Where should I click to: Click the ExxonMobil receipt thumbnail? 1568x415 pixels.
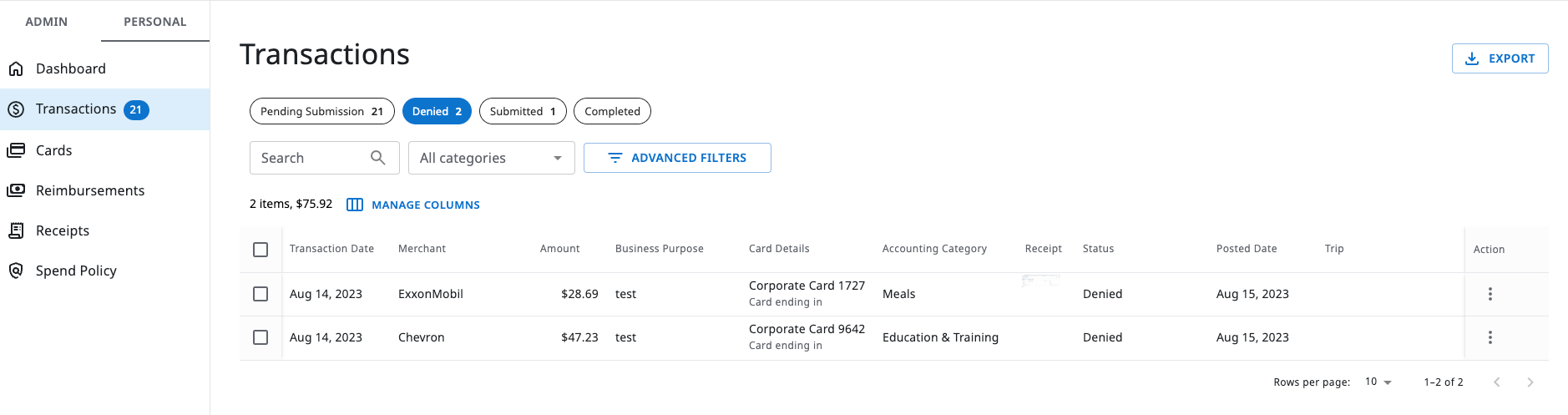click(1041, 281)
